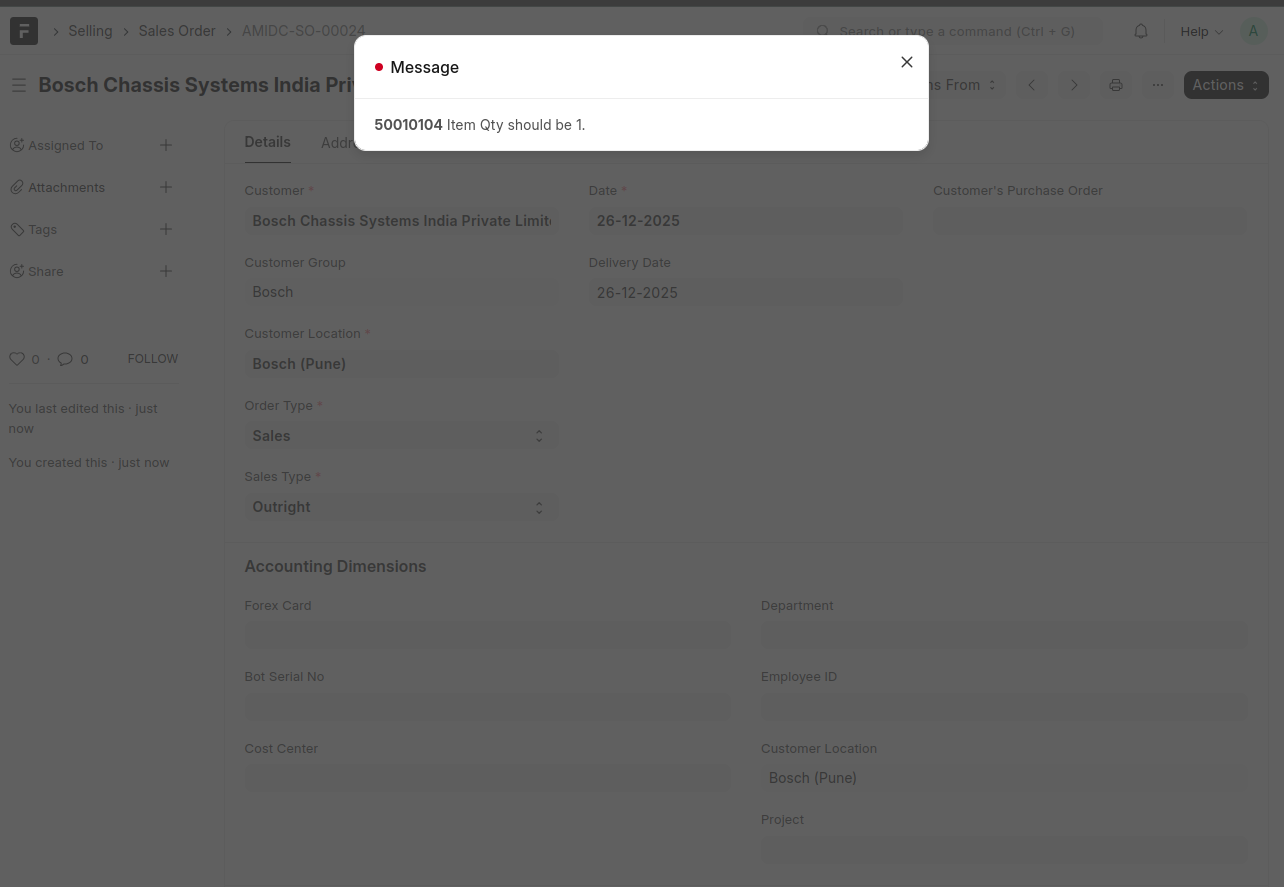Viewport: 1284px width, 887px height.
Task: Open the Order Type dropdown
Action: pos(400,436)
